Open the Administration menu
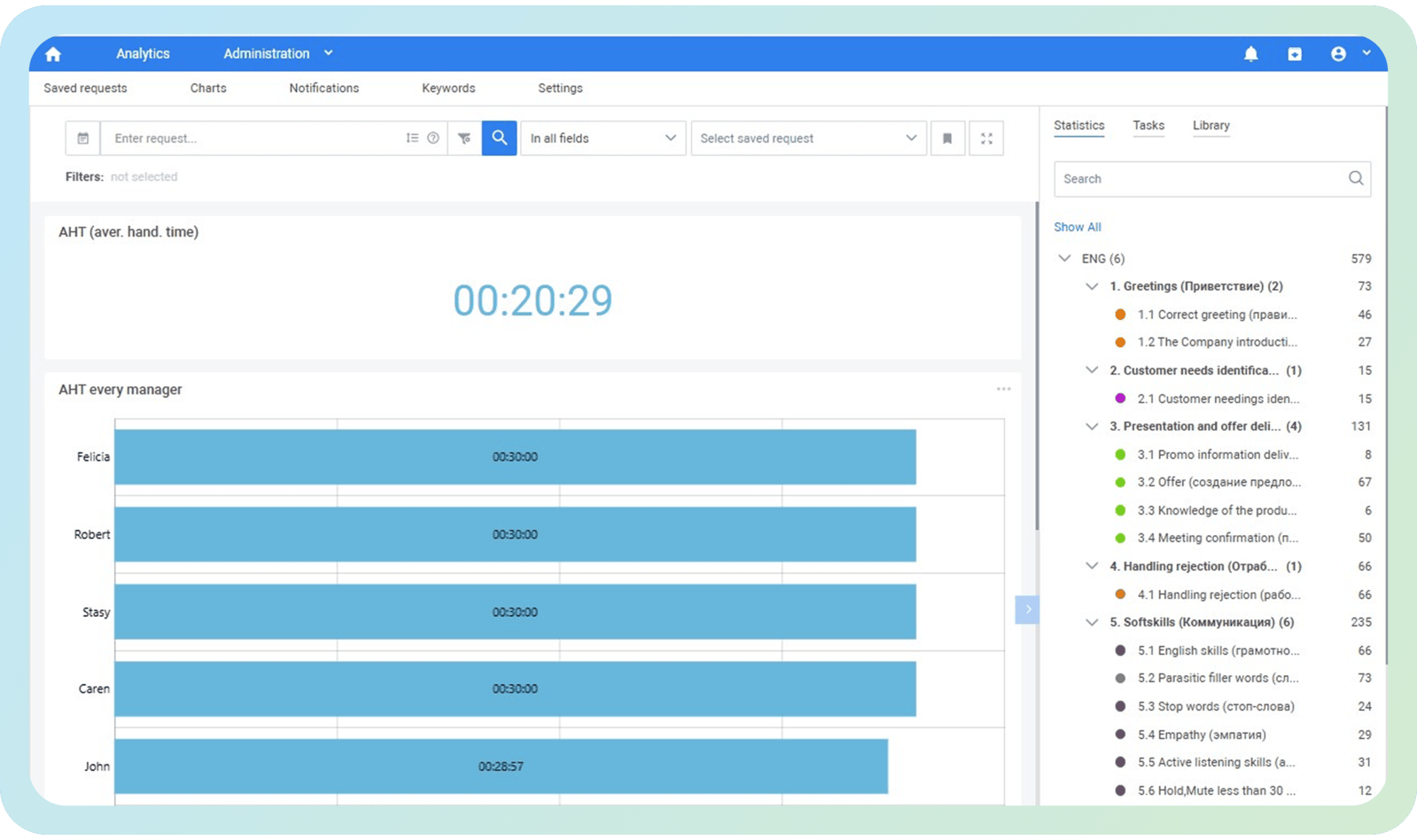The width and height of the screenshot is (1417, 840). tap(267, 54)
